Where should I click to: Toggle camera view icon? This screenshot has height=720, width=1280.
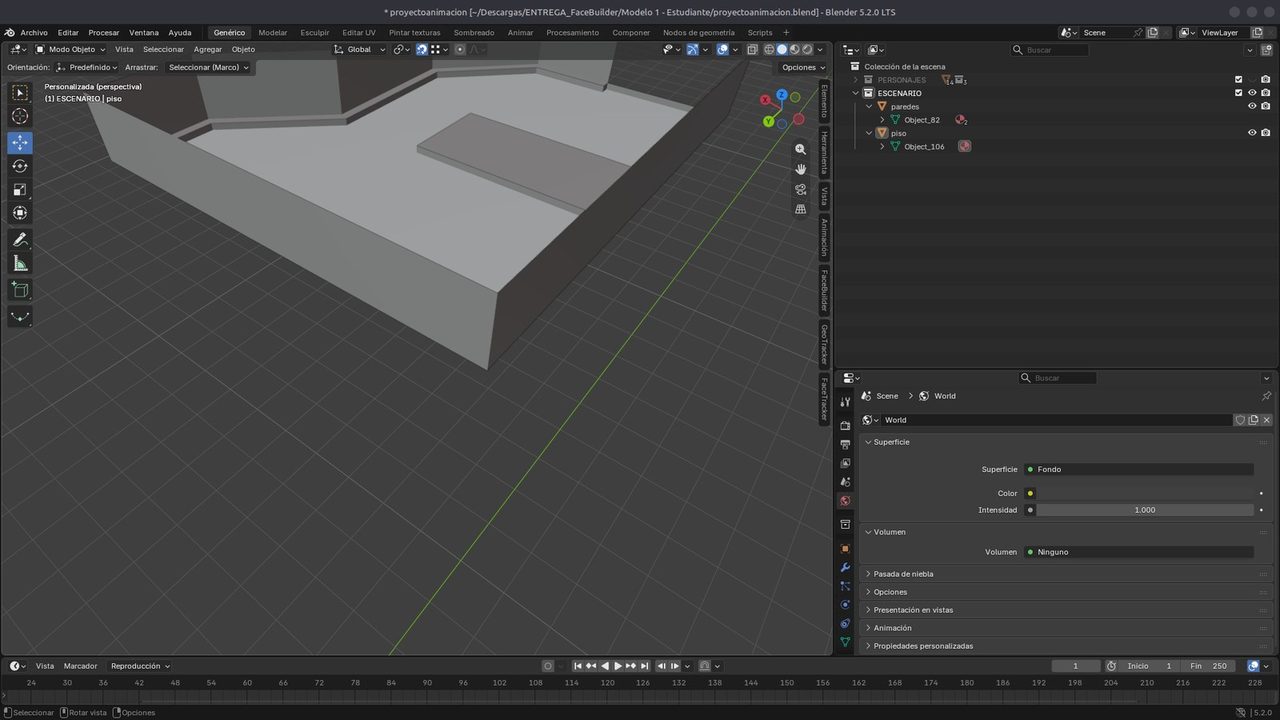pyautogui.click(x=800, y=189)
